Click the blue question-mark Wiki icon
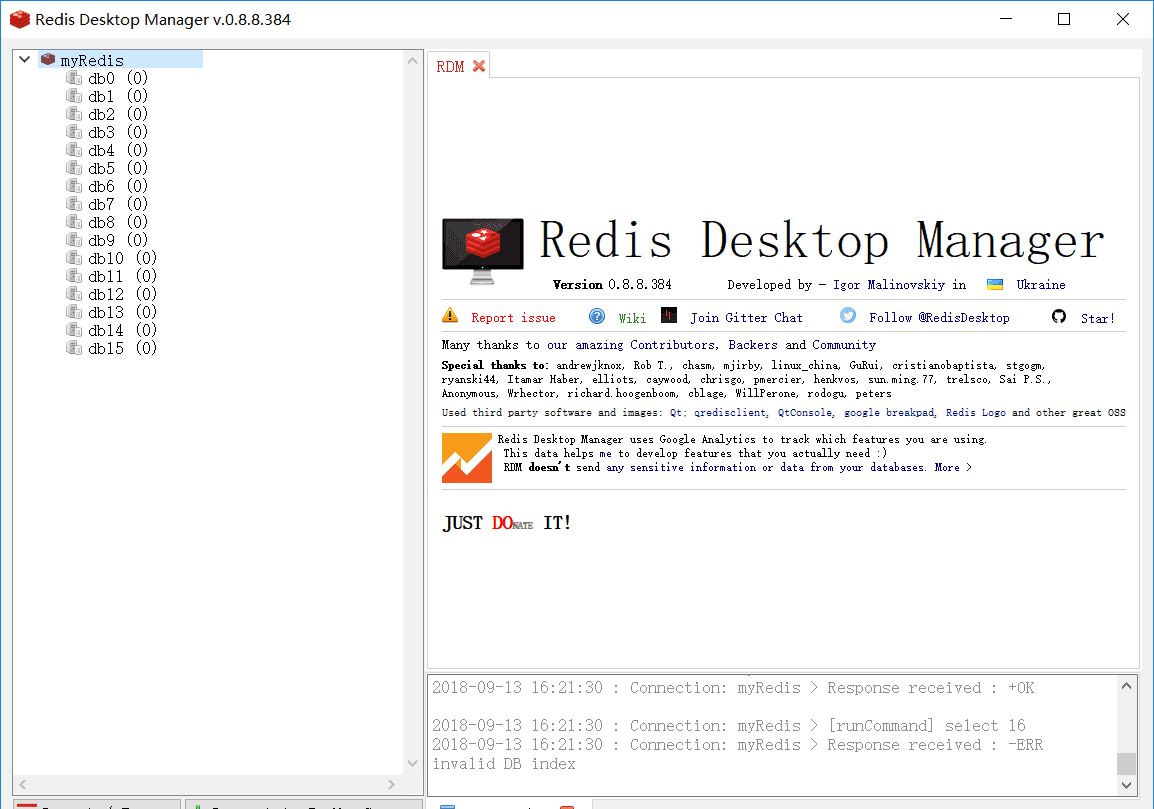 point(596,316)
